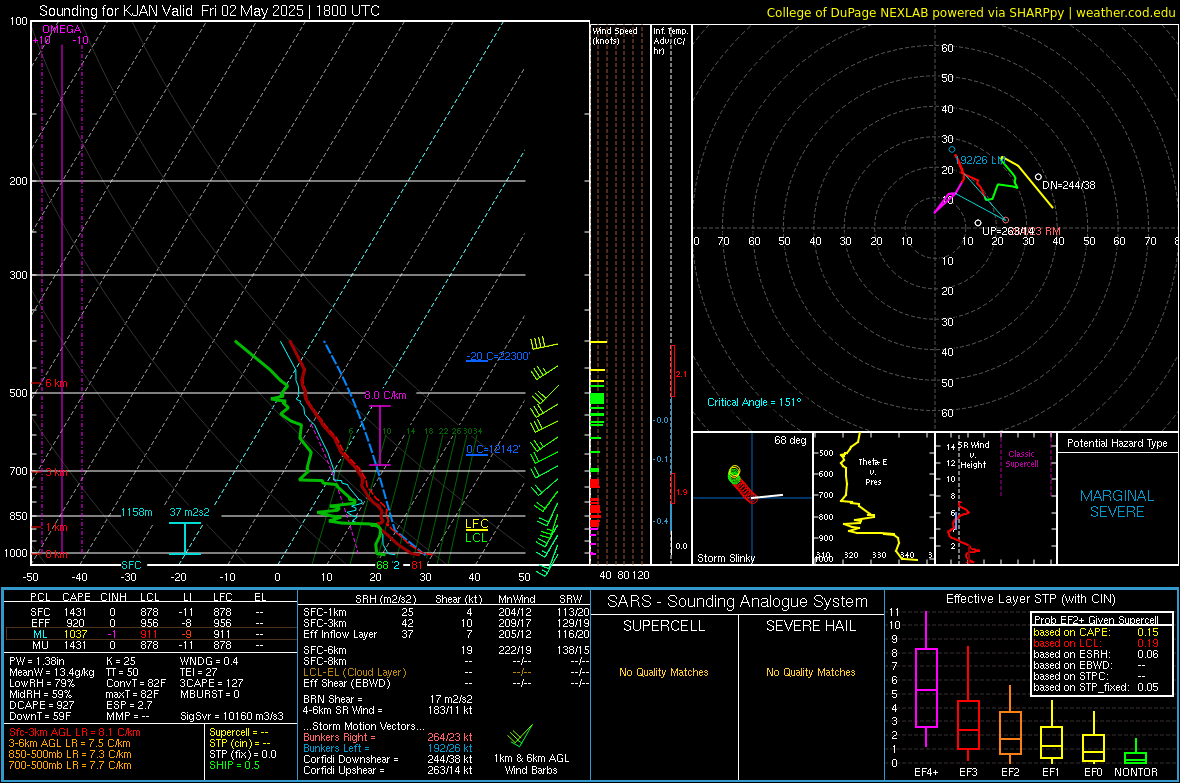Click the 'SigSvr = 10160 m3/s3' value
The height and width of the screenshot is (783, 1180).
click(232, 717)
